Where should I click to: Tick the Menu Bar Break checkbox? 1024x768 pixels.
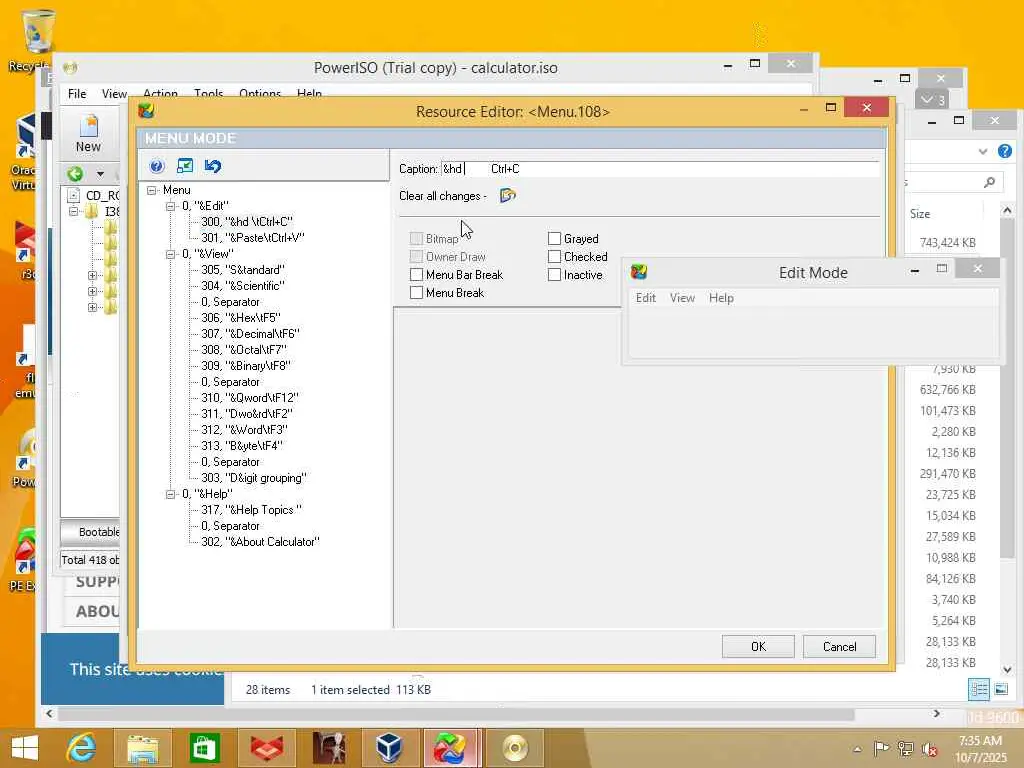tap(416, 274)
